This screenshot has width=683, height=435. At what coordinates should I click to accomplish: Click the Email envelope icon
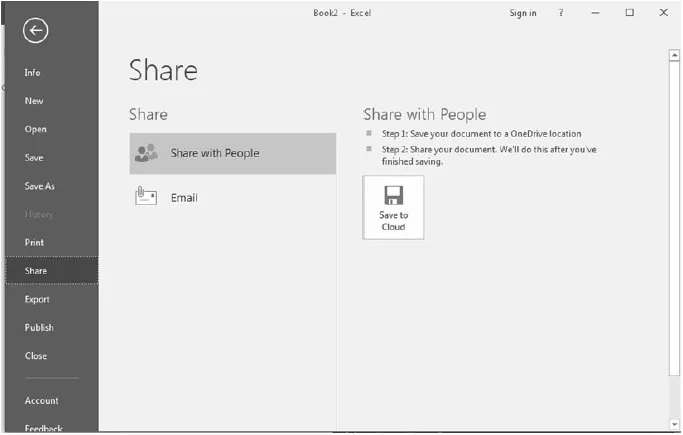pyautogui.click(x=146, y=197)
